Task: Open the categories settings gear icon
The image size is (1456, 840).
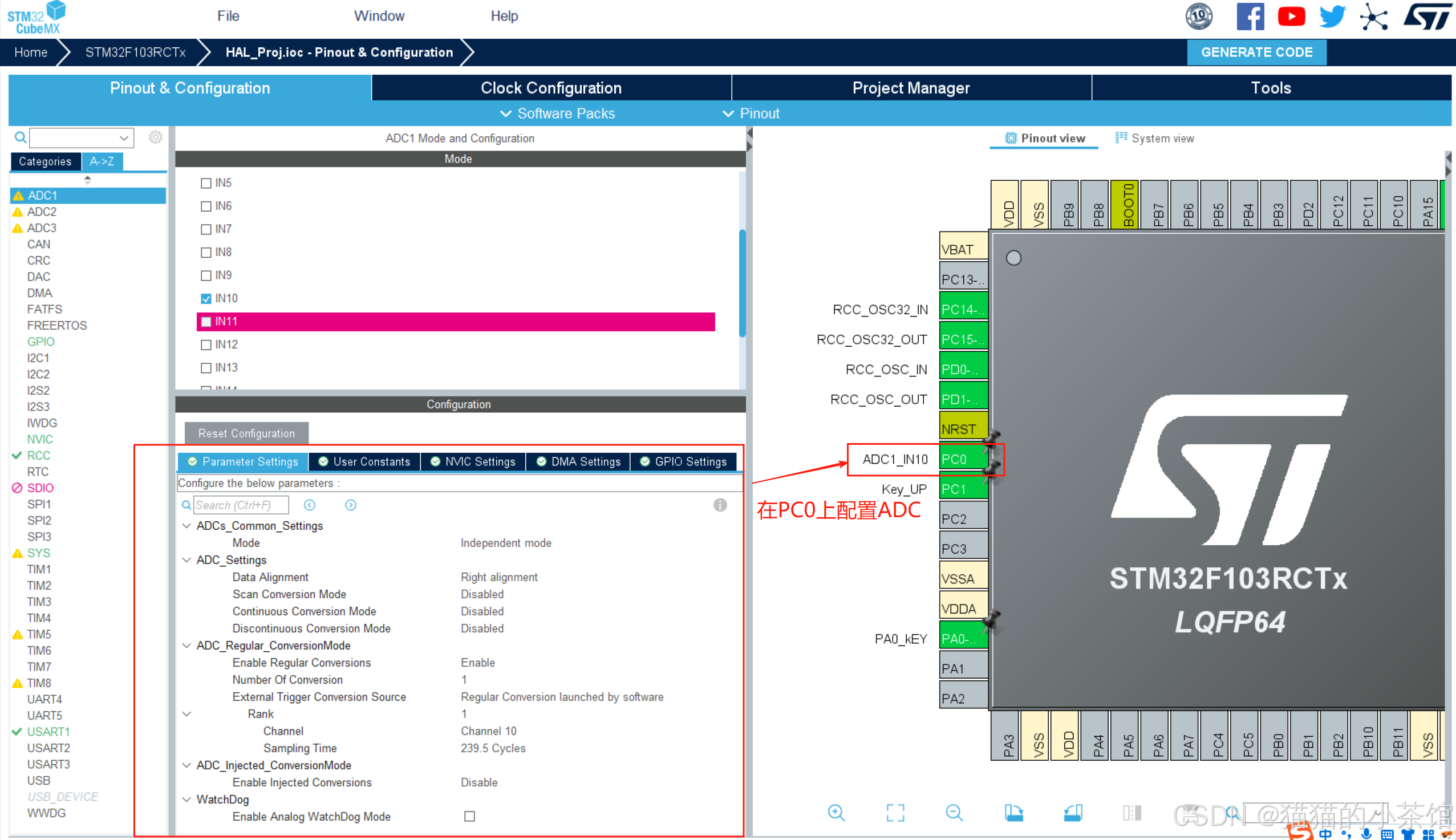Action: tap(155, 137)
